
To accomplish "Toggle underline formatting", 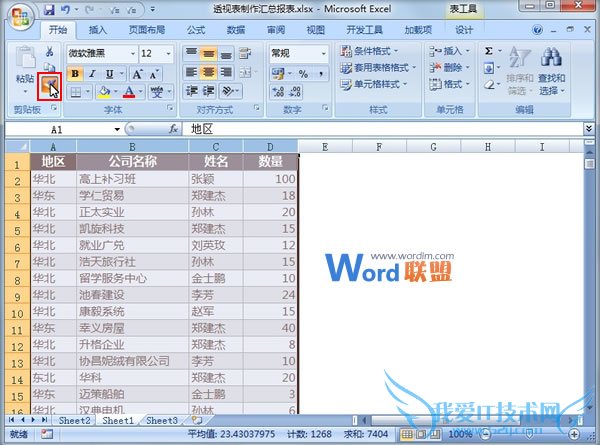I will 109,74.
